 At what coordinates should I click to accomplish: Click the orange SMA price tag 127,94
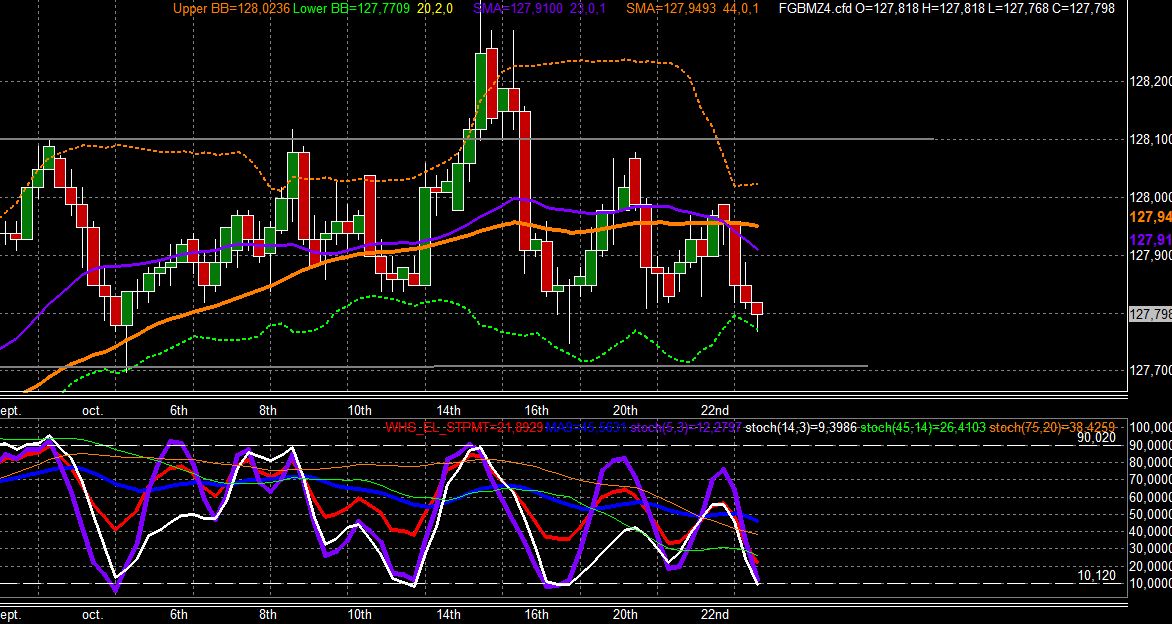(x=1150, y=217)
